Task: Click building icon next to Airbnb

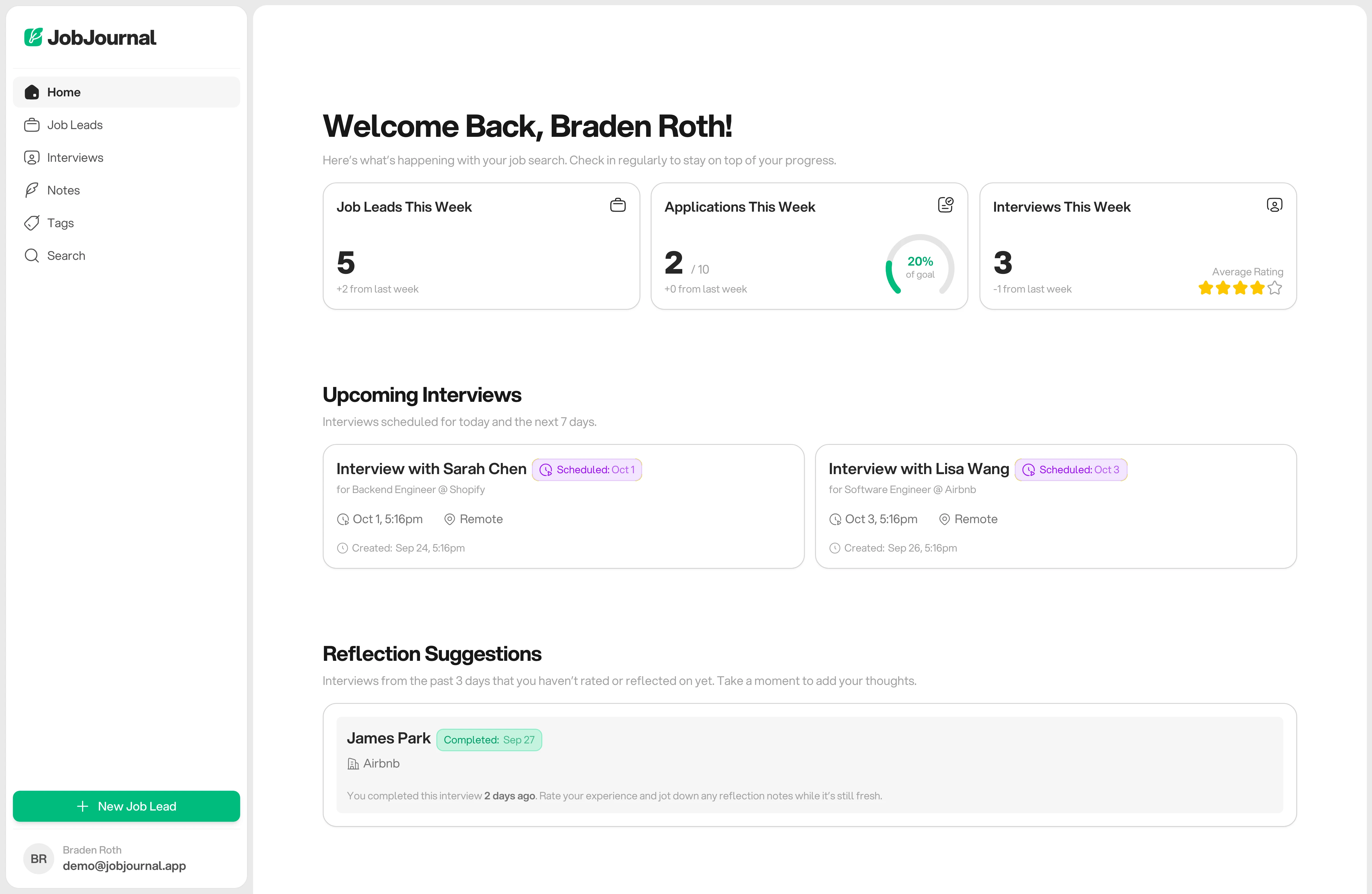Action: pyautogui.click(x=353, y=764)
